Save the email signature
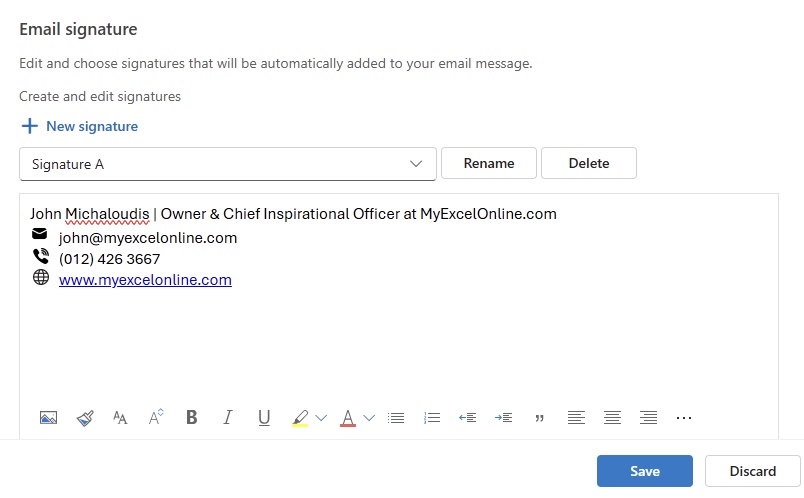 (645, 471)
